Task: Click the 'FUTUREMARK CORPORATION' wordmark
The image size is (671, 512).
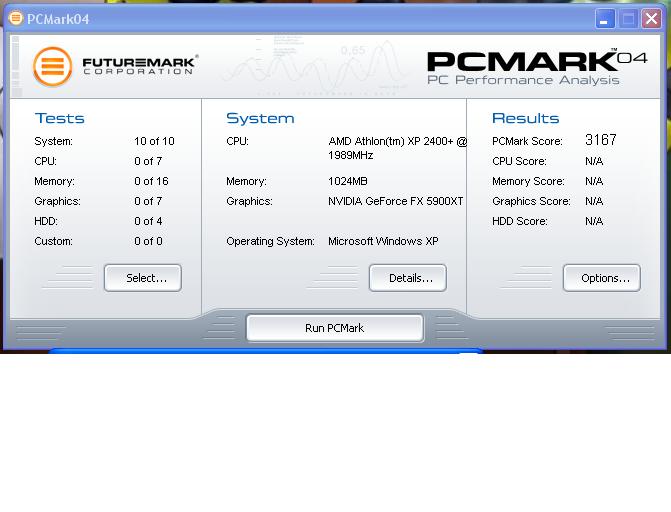Action: click(140, 65)
